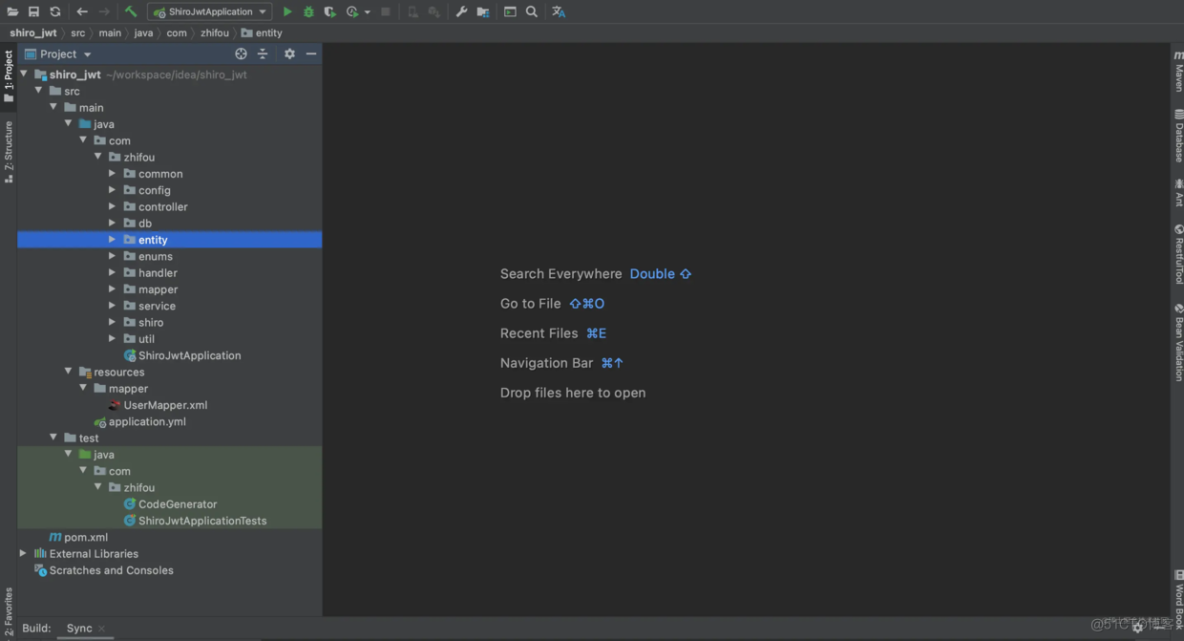Expand the controller package folder
This screenshot has height=641, width=1184.
point(112,207)
